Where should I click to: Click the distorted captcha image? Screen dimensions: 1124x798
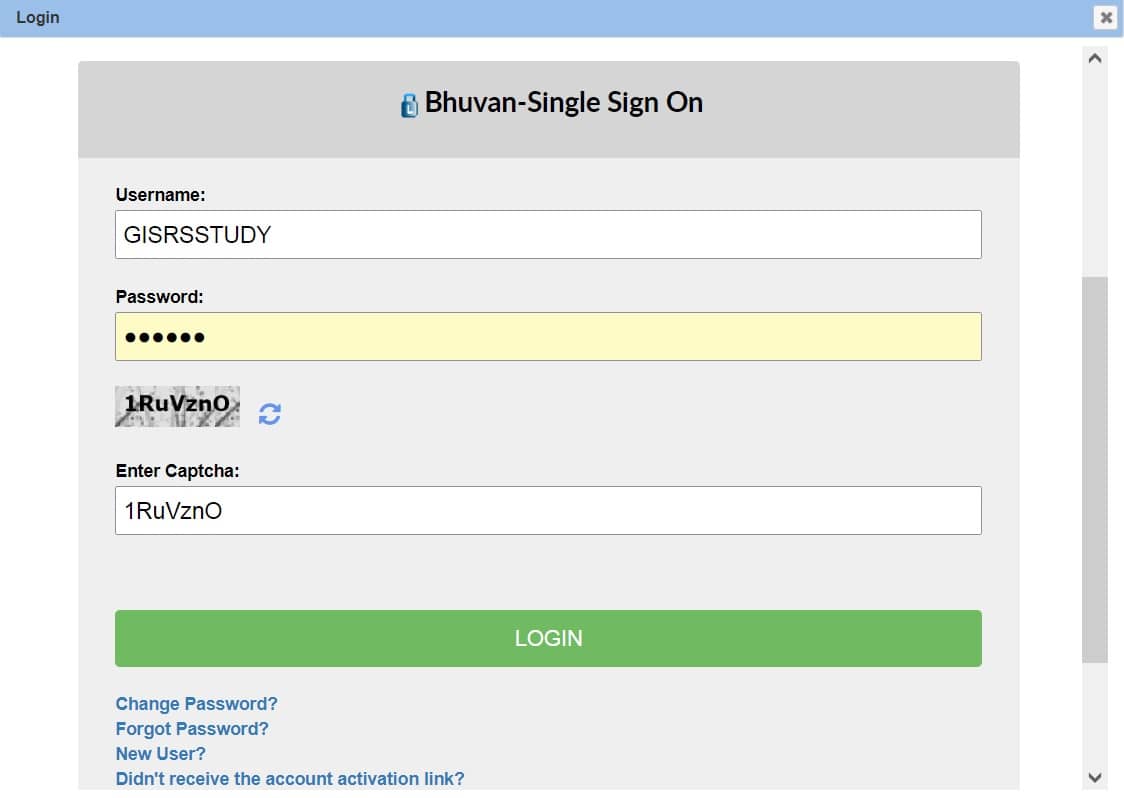[x=177, y=406]
